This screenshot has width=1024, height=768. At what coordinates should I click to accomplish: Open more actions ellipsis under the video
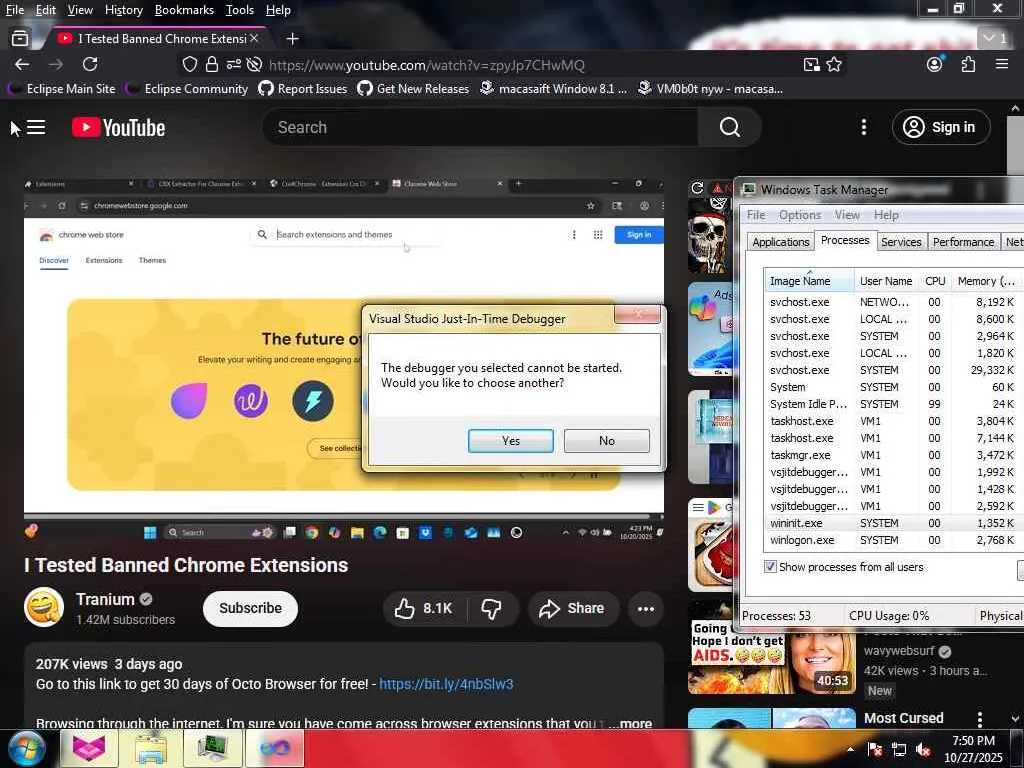[x=646, y=609]
